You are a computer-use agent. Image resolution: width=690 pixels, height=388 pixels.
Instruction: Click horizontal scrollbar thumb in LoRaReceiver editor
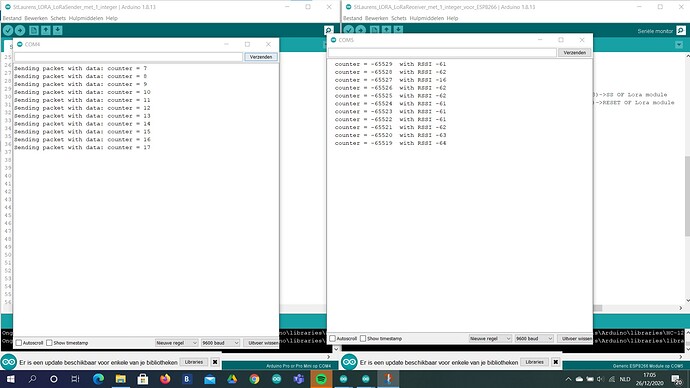(597, 308)
